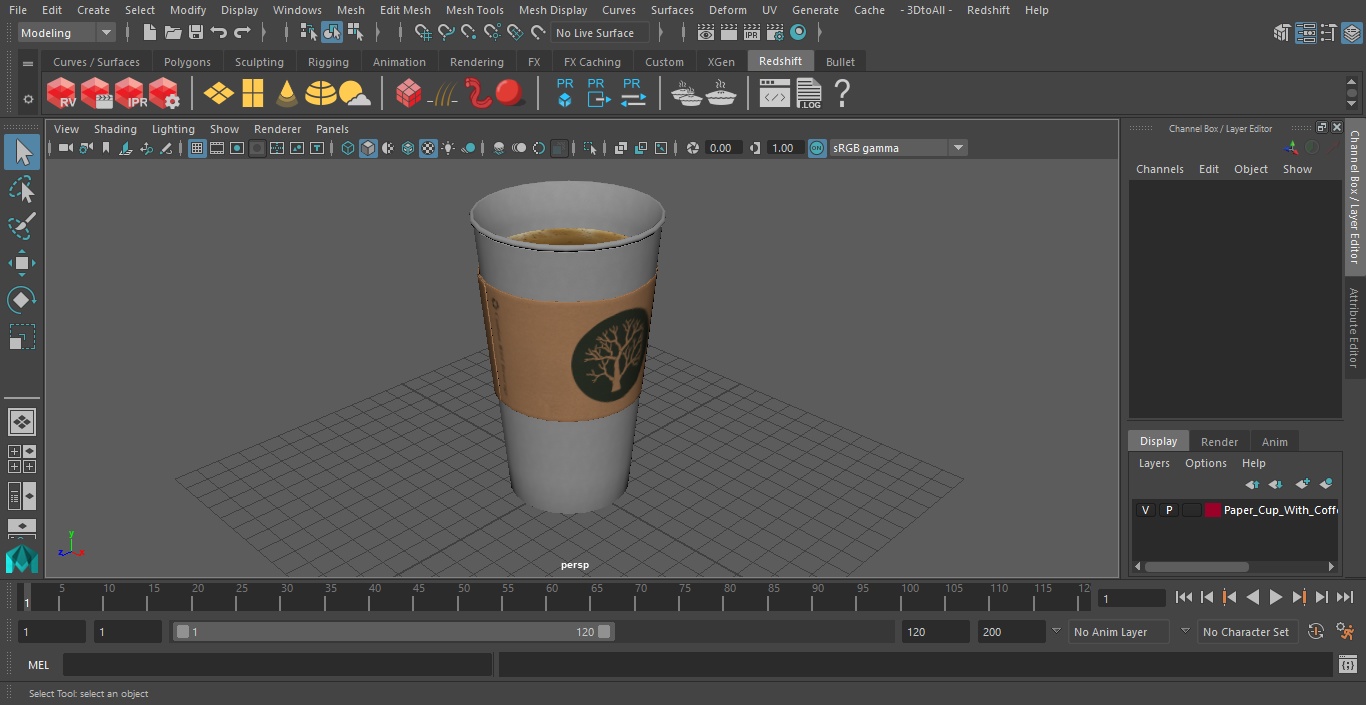This screenshot has width=1366, height=705.
Task: Click the layer editor horizontal scrollbar
Action: tap(1196, 567)
